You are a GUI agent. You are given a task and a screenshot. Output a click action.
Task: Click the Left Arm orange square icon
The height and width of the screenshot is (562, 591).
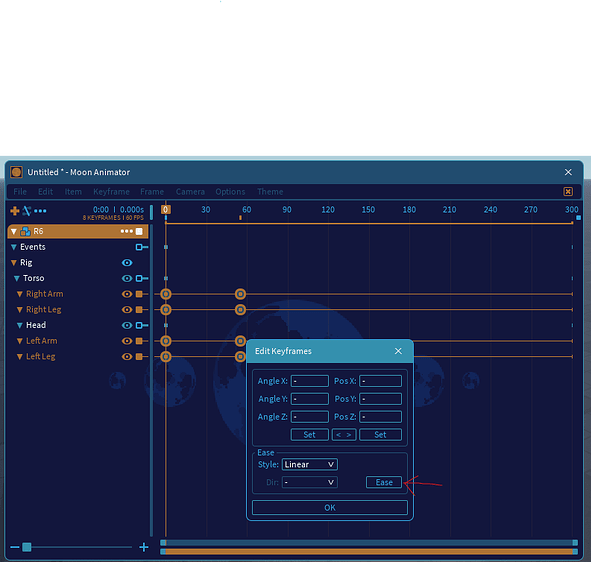point(139,341)
